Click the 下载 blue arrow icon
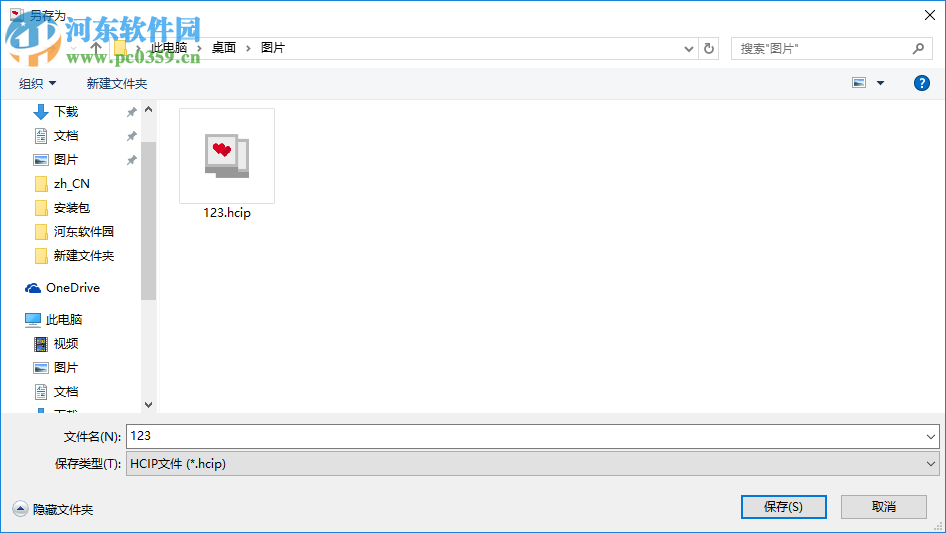 coord(40,112)
